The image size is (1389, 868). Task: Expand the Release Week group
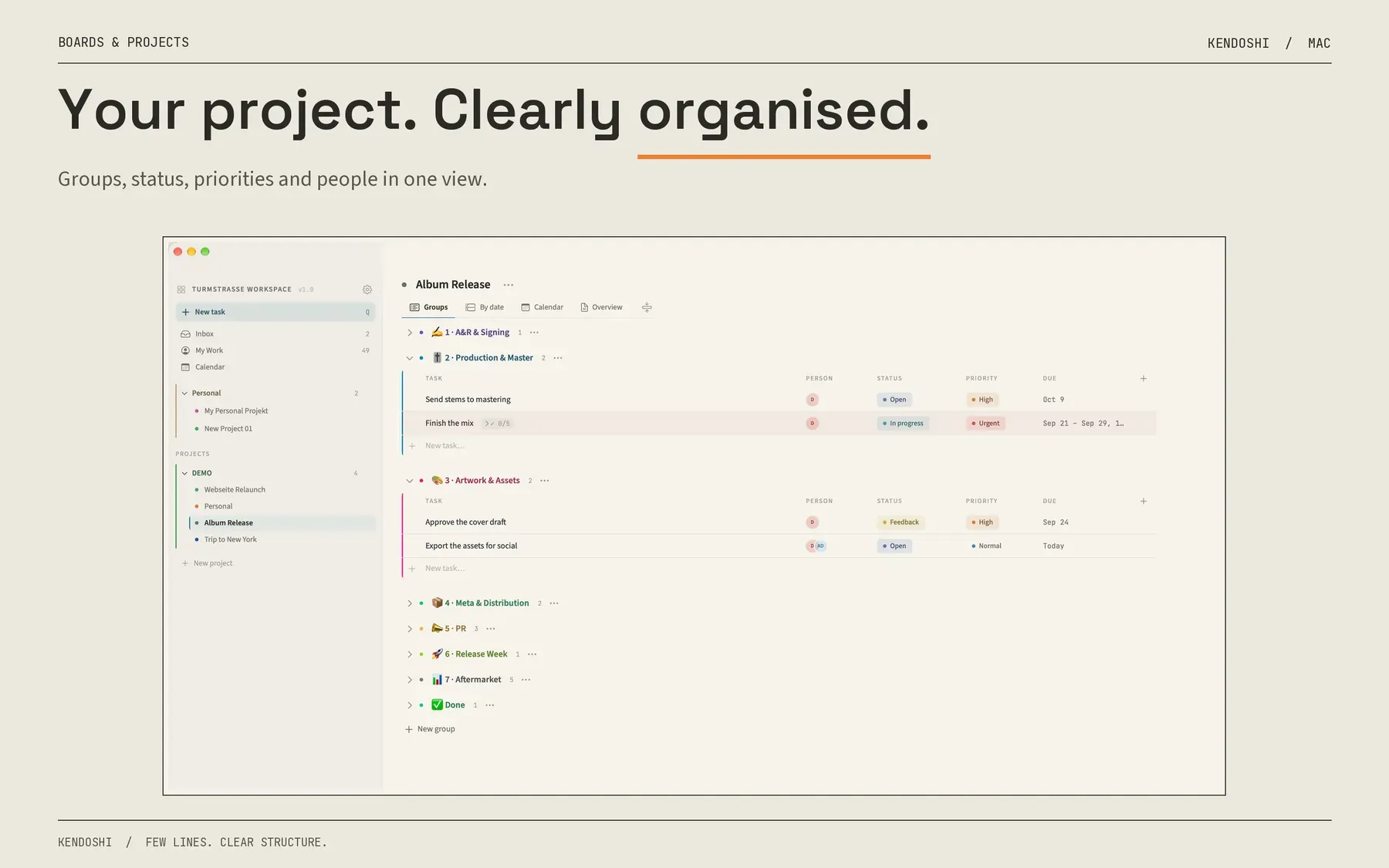coord(410,654)
